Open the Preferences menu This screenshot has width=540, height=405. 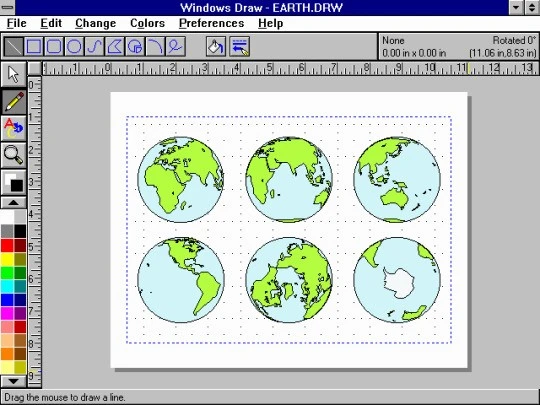click(211, 23)
